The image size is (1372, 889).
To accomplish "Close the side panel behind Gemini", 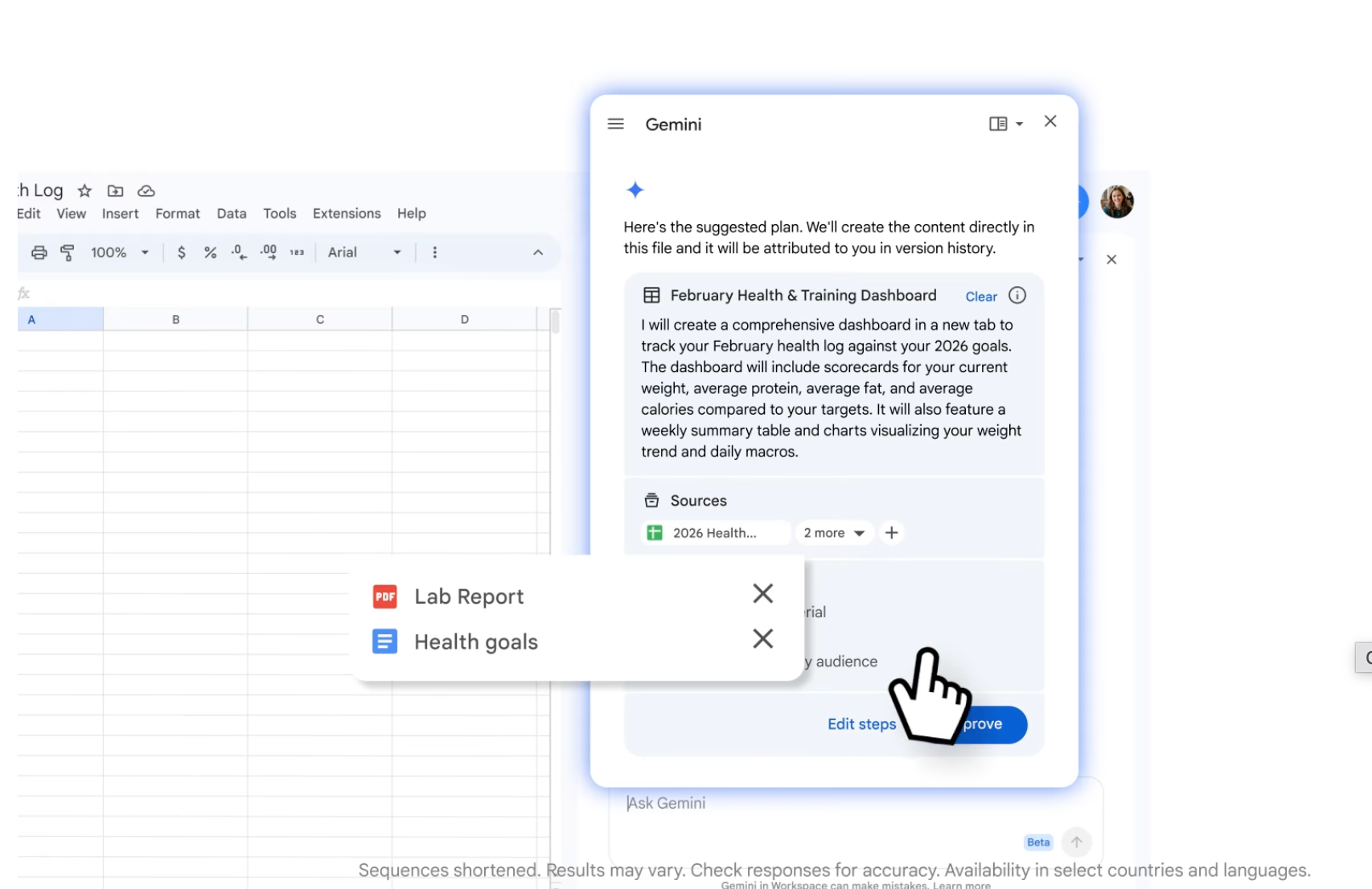I will 1111,260.
